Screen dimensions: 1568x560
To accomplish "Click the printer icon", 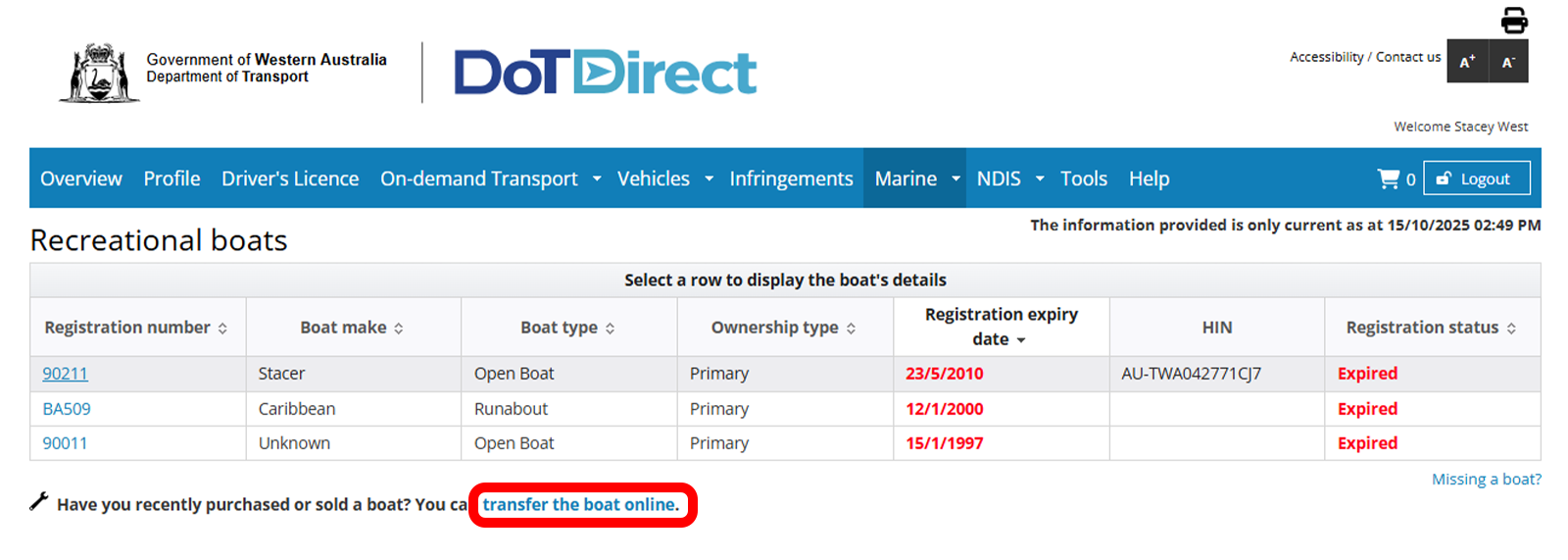I will pos(1514,20).
